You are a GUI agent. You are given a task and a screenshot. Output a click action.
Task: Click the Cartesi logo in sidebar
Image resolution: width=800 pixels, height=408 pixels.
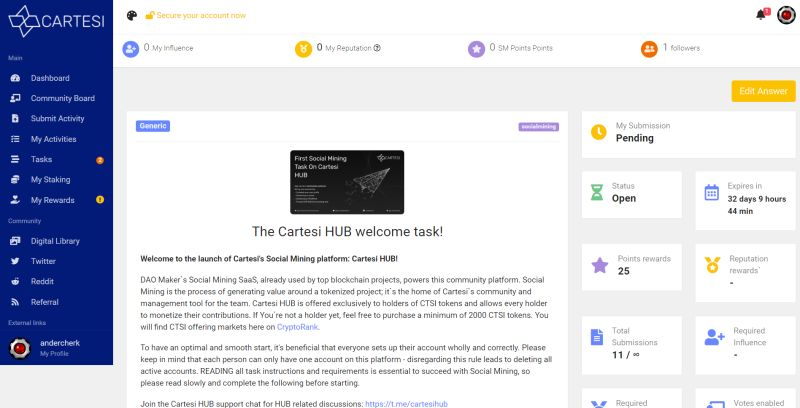[56, 21]
